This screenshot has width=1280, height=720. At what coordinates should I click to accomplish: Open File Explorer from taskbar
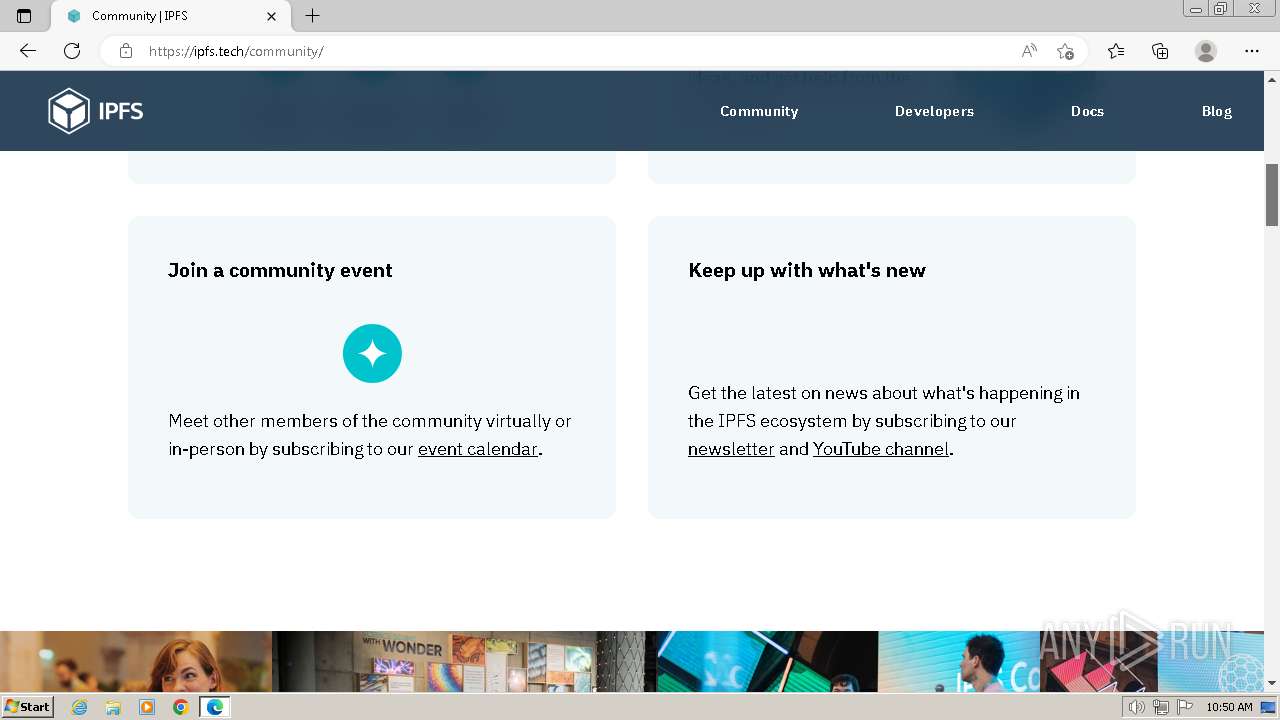coord(113,707)
